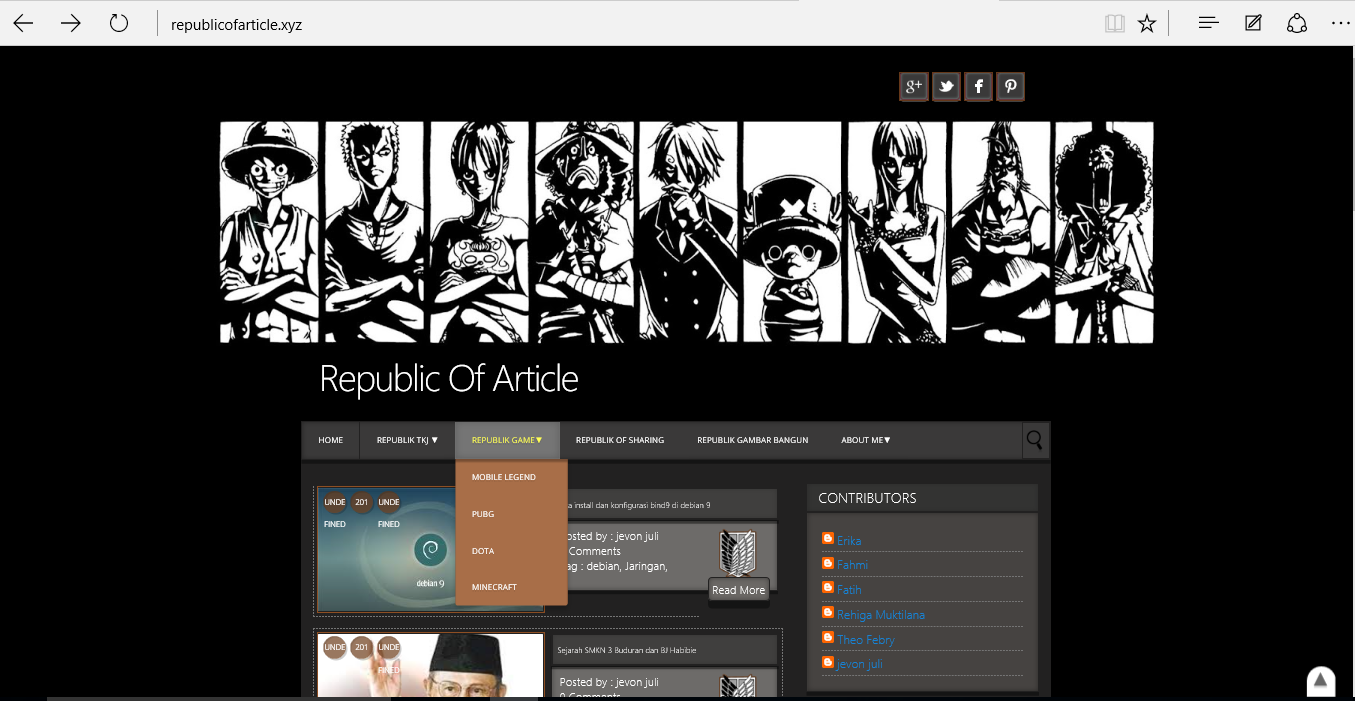Expand the Republik TKJ dropdown

coord(407,440)
